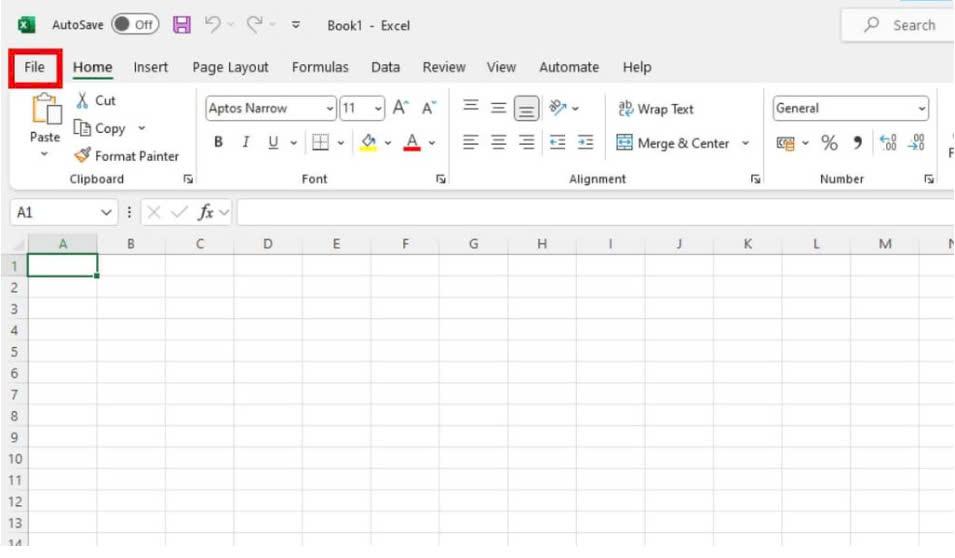Image resolution: width=955 pixels, height=558 pixels.
Task: Toggle Wrap Text
Action: 655,109
